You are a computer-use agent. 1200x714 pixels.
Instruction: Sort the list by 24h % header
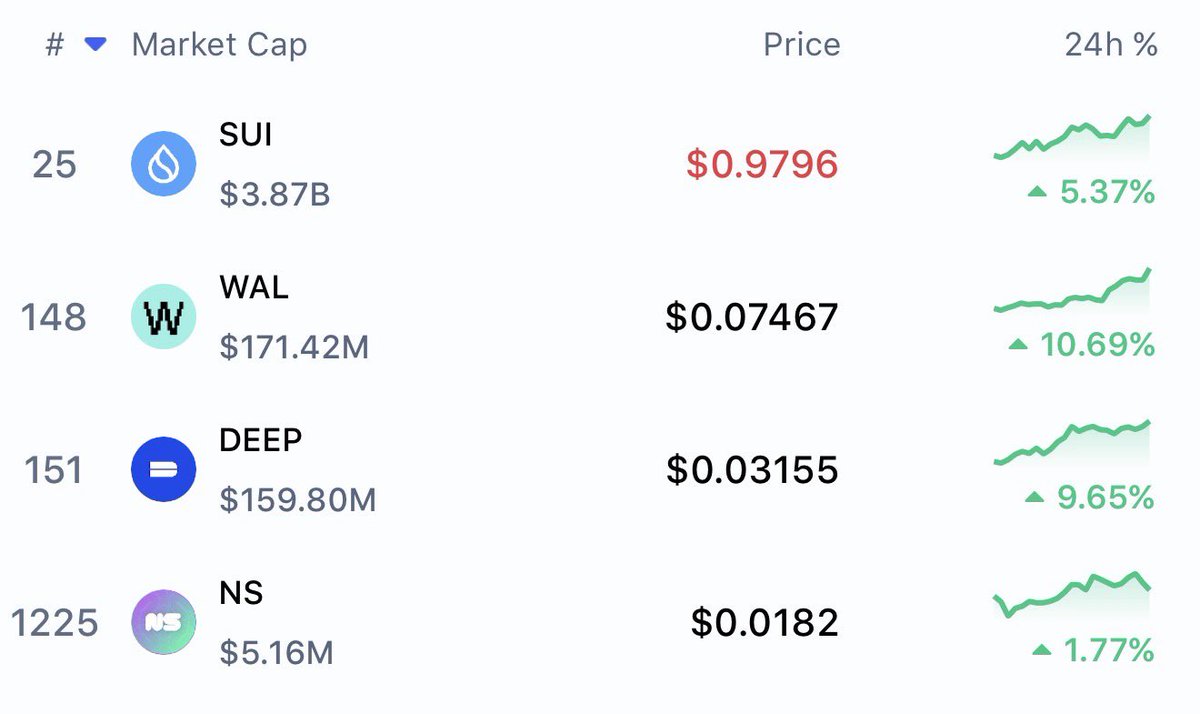pos(1110,45)
